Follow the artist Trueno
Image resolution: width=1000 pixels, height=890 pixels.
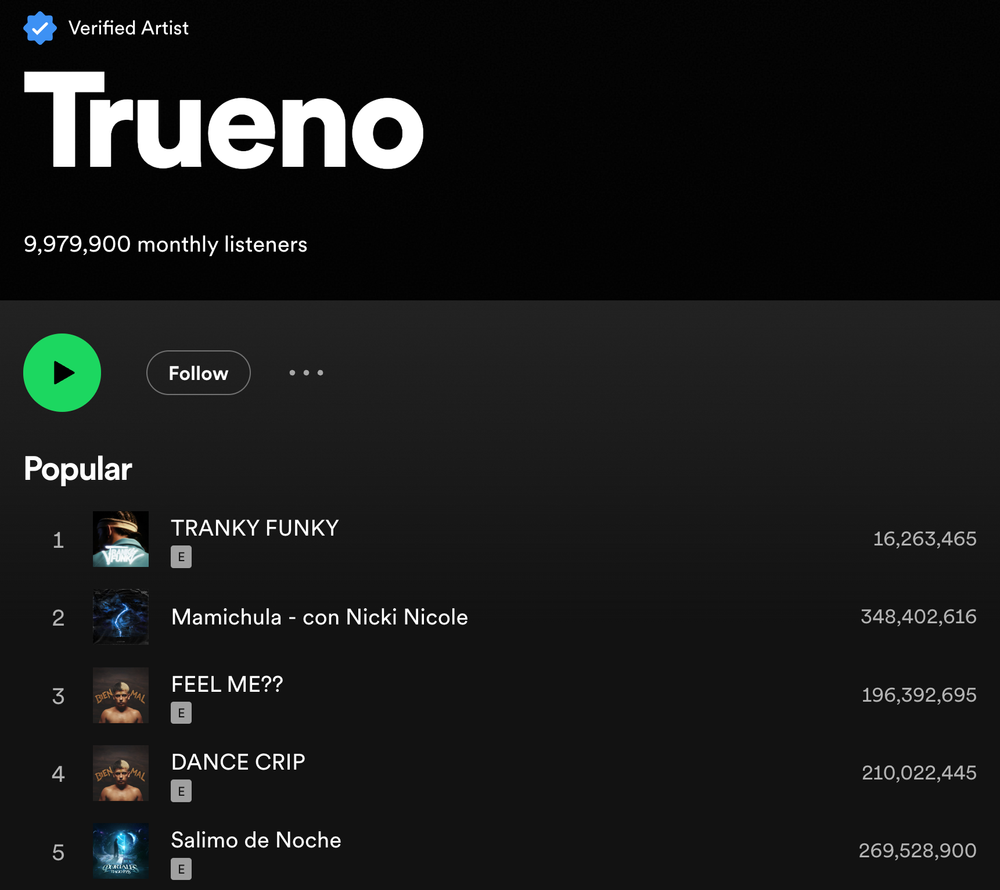click(x=198, y=373)
